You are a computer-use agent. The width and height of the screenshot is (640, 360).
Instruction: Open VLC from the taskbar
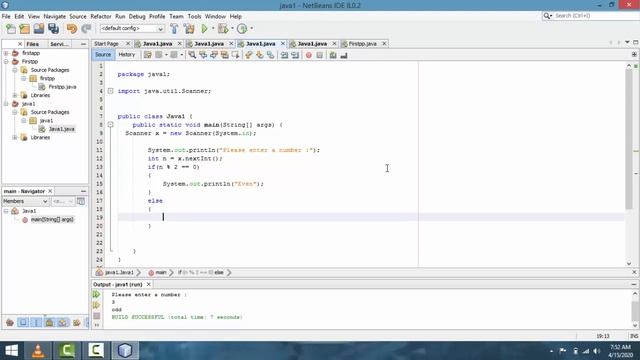(x=38, y=351)
